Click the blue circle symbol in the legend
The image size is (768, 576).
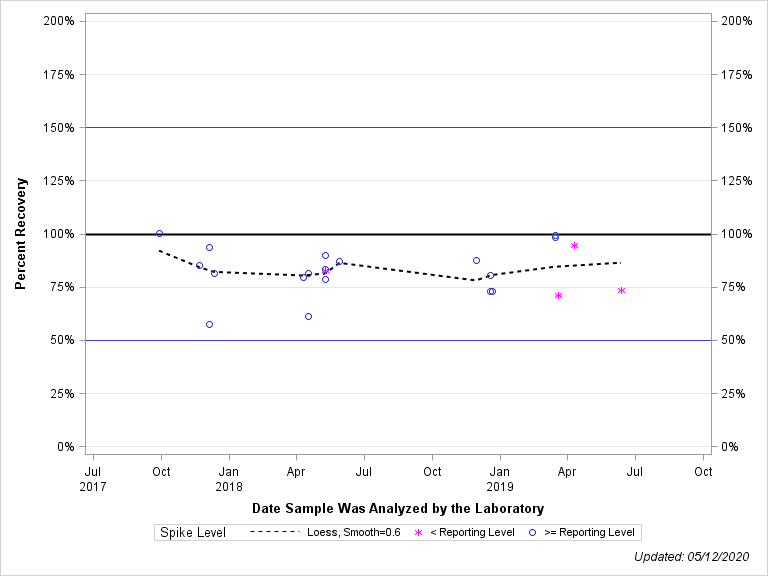point(532,532)
